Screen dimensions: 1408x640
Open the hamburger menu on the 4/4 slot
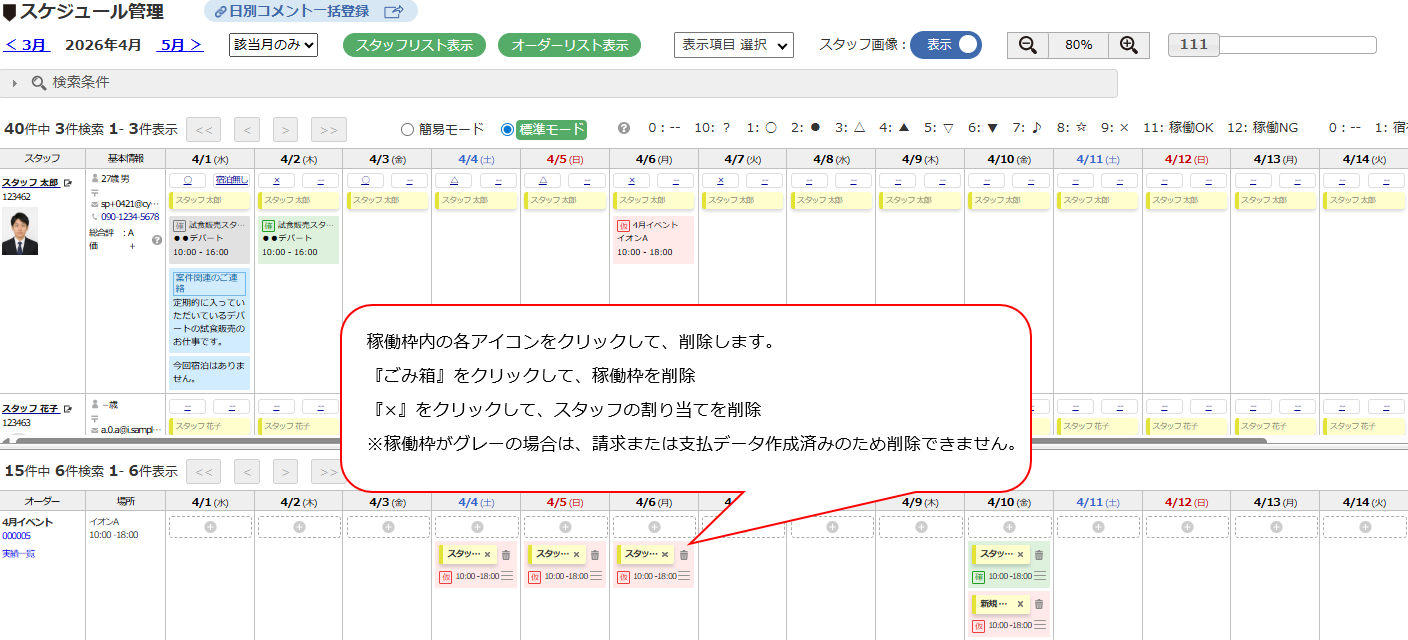(x=507, y=576)
